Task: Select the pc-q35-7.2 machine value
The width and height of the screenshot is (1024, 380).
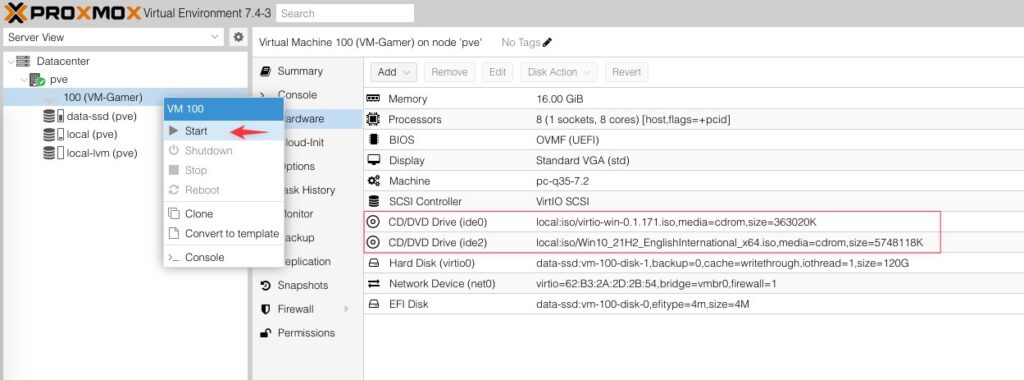Action: (x=562, y=181)
